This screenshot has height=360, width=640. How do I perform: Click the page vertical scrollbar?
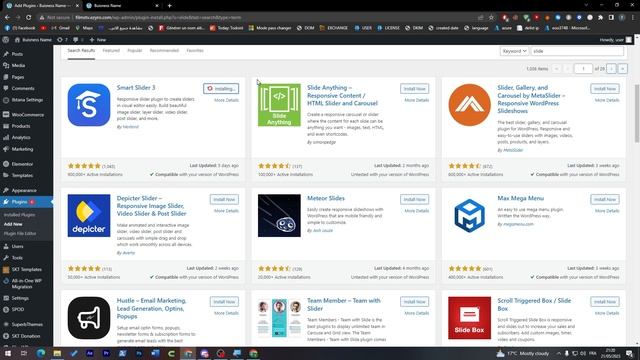point(637,113)
